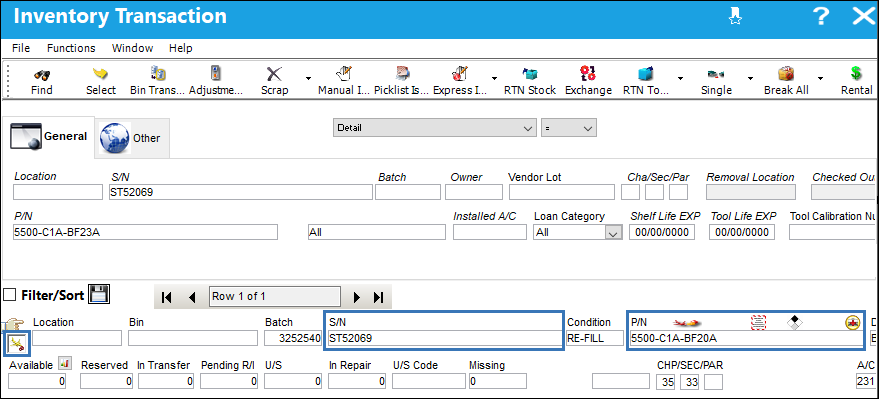The height and width of the screenshot is (399, 879).
Task: Click the pin favorite icon in title bar
Action: click(x=735, y=17)
